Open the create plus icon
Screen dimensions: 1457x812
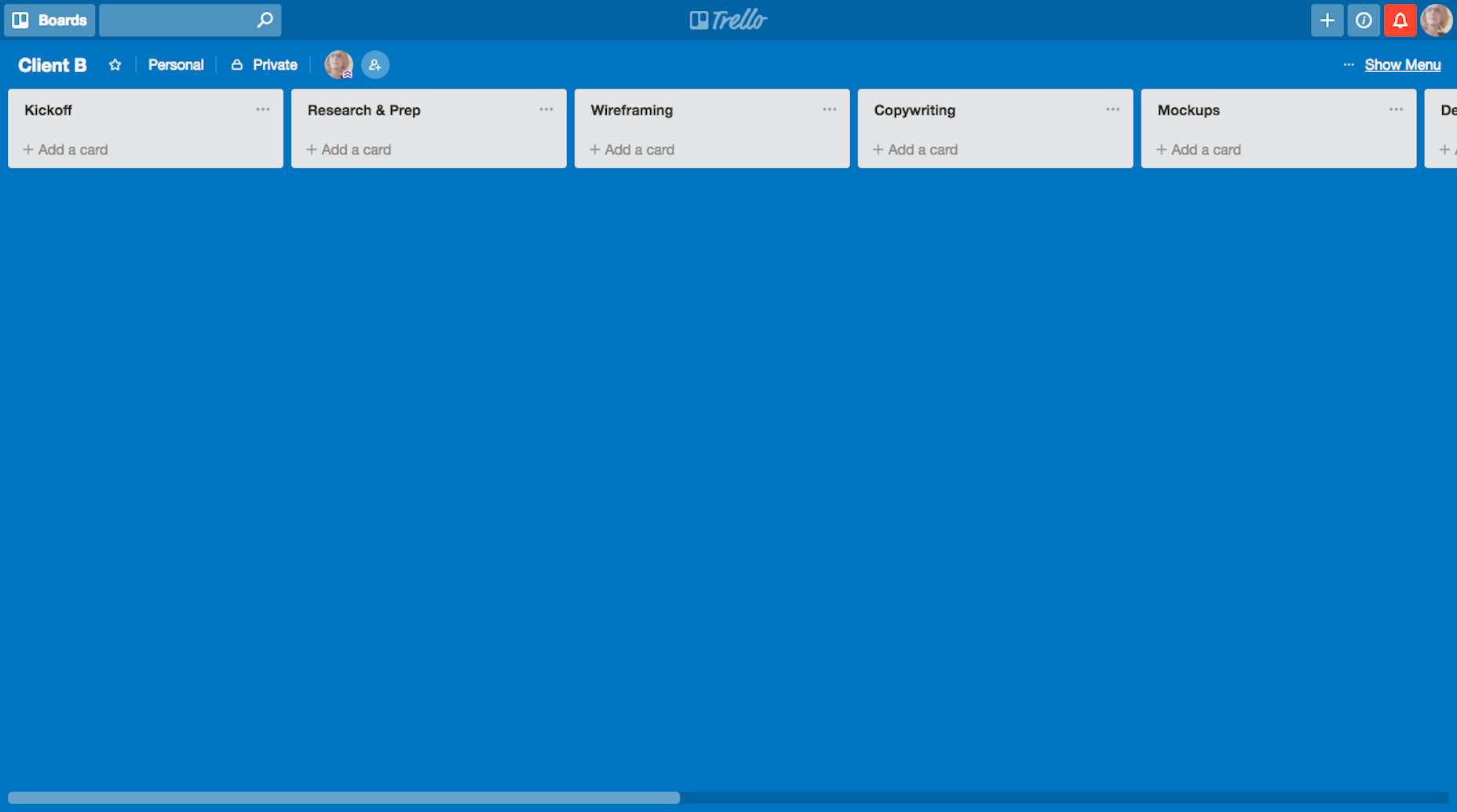[1327, 20]
